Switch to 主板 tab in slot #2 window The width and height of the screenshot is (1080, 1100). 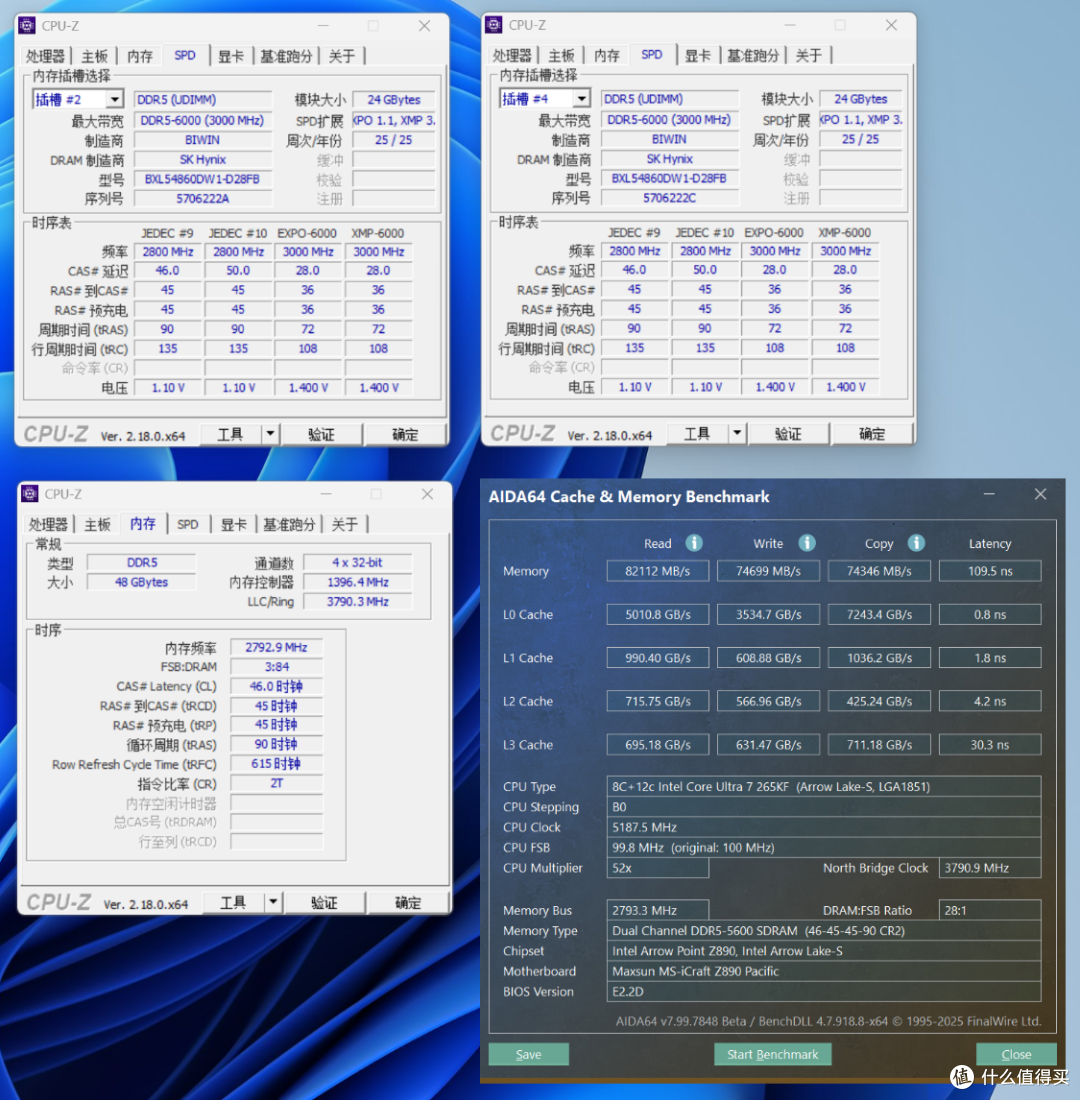[x=95, y=56]
